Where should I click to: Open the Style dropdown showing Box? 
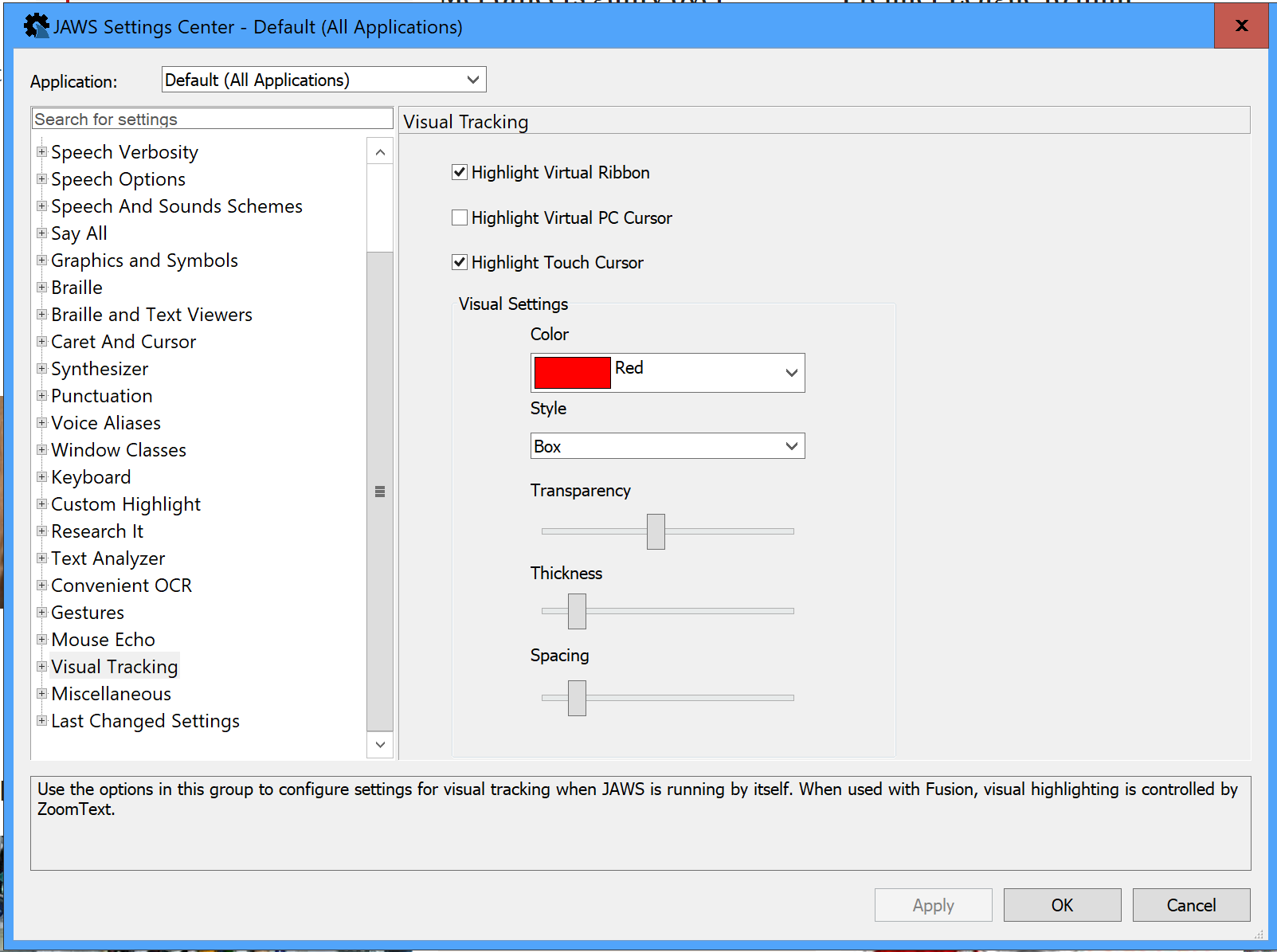[668, 446]
